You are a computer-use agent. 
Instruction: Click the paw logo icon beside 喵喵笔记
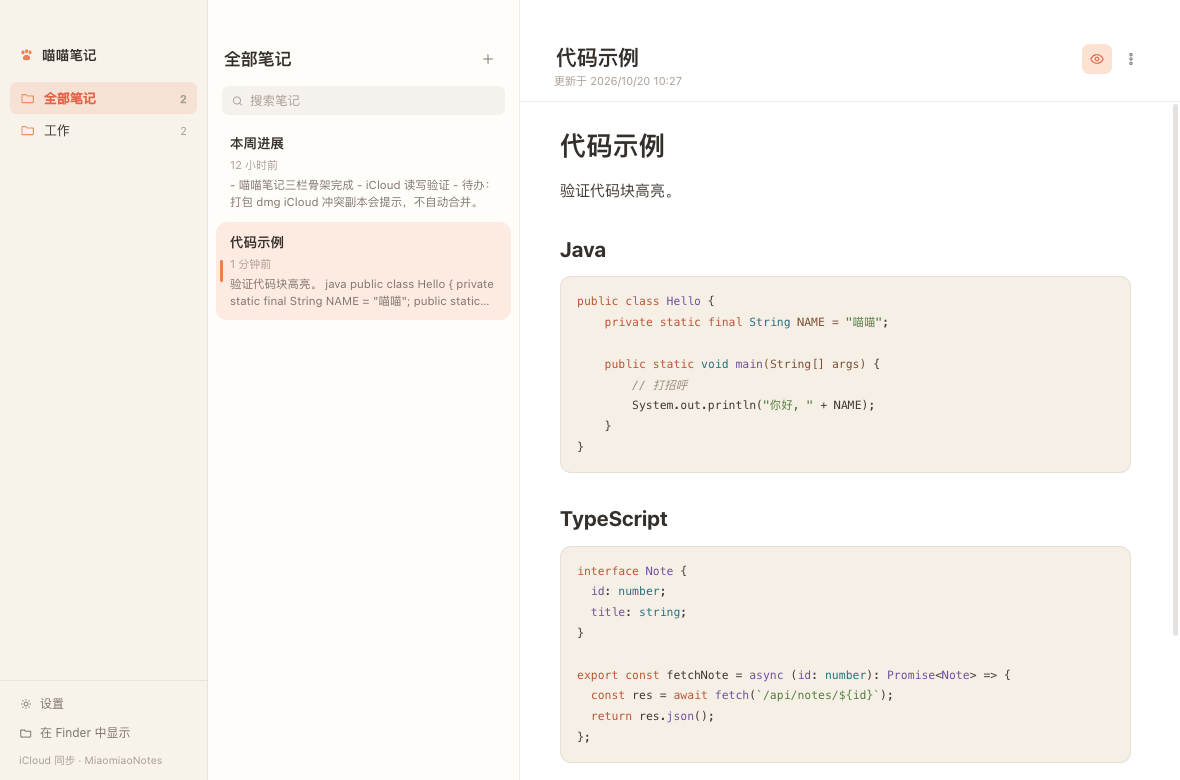click(x=26, y=55)
